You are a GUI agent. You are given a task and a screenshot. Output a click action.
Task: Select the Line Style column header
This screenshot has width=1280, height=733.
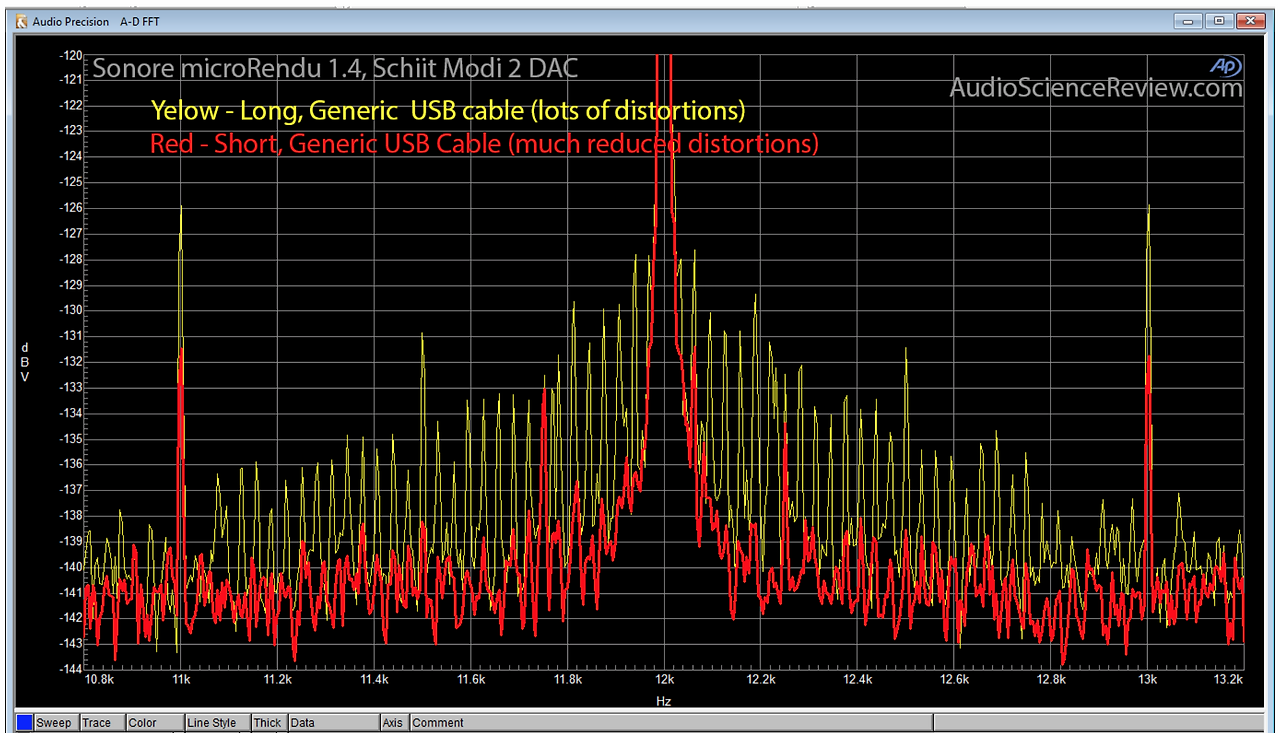(x=218, y=722)
